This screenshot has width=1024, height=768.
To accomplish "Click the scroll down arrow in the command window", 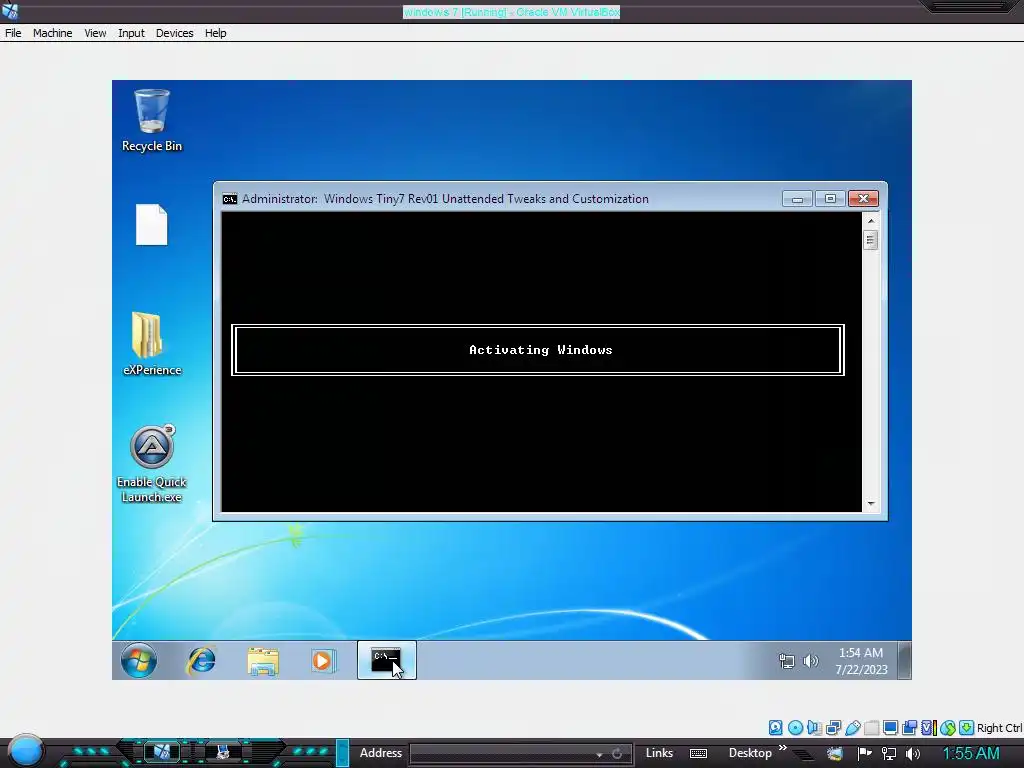I will point(871,504).
